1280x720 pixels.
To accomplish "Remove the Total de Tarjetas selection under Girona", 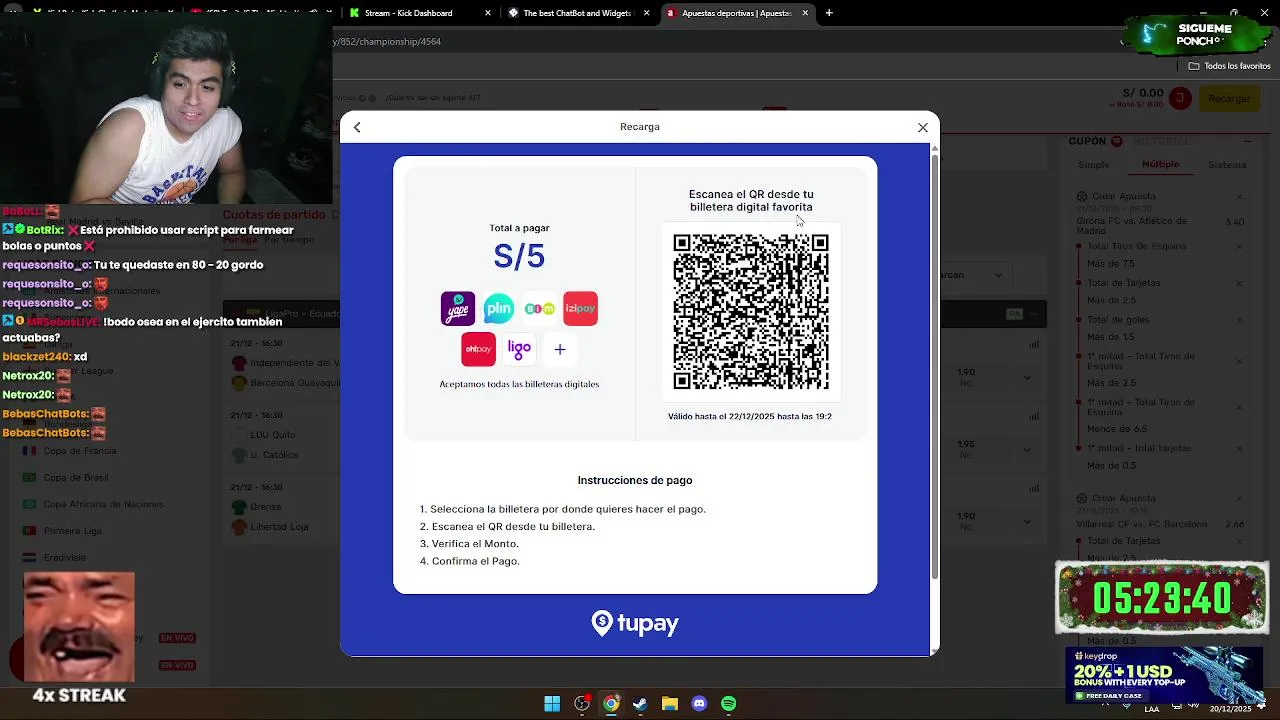I will point(1239,283).
